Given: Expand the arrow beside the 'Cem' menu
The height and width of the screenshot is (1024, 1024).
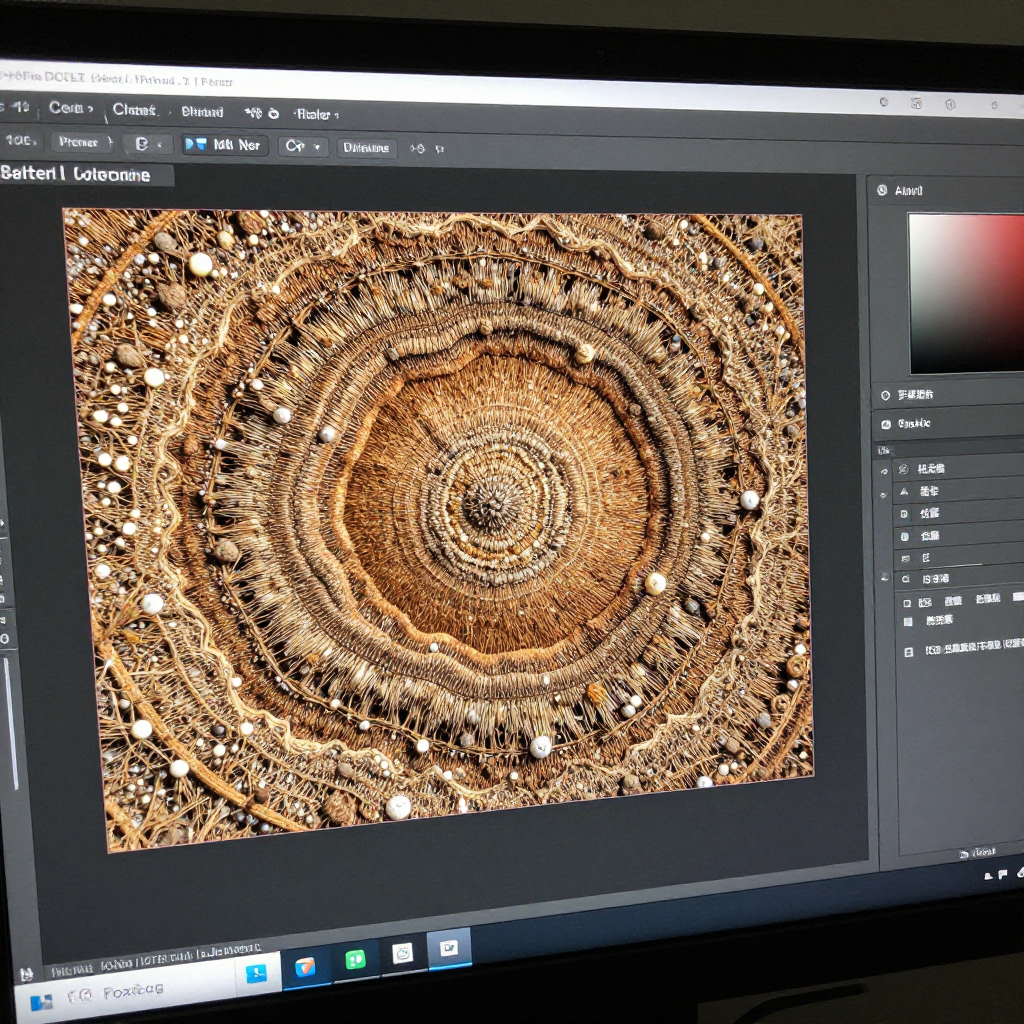Looking at the screenshot, I should [x=91, y=109].
